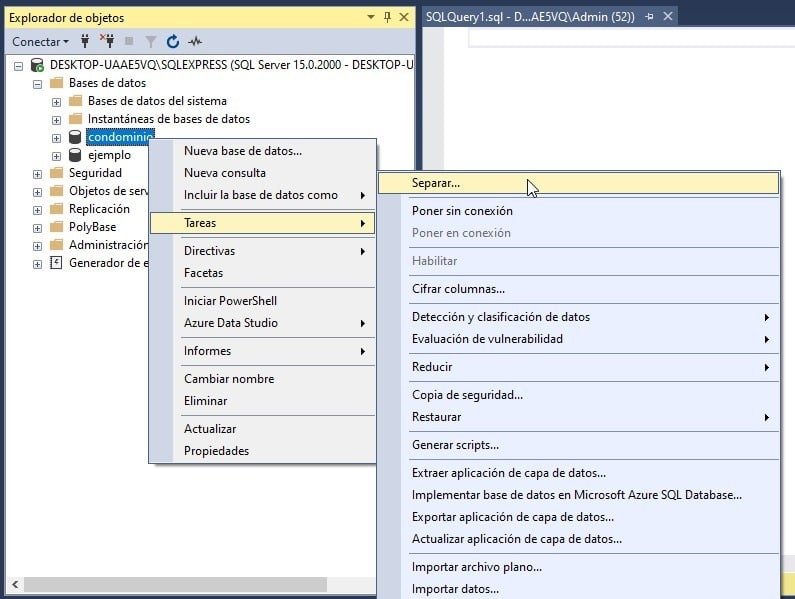795x599 pixels.
Task: Click the filter funnel icon
Action: [x=151, y=42]
